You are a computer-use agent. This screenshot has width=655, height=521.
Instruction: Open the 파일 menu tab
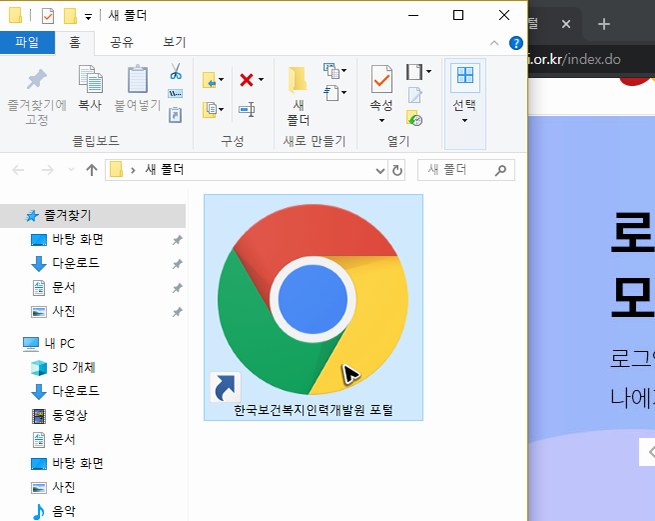(27, 42)
